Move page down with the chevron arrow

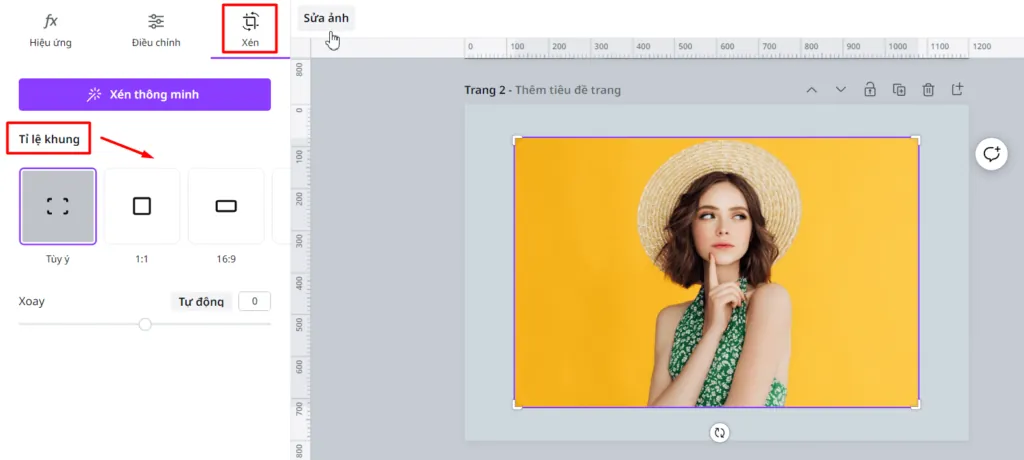pyautogui.click(x=841, y=90)
